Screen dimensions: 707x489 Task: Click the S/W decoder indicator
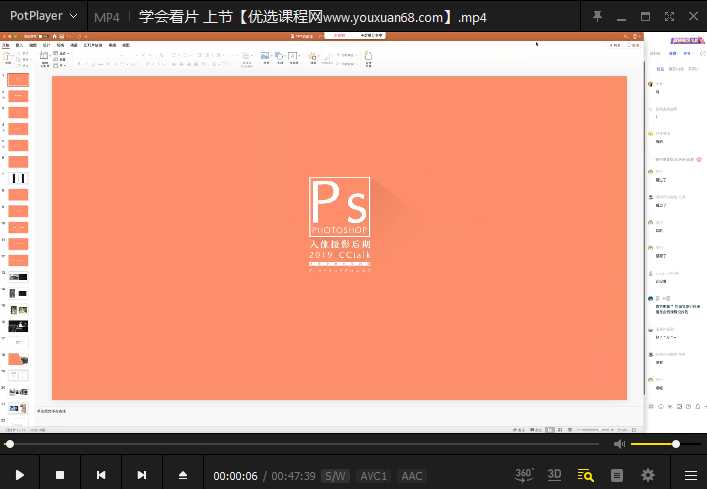335,476
